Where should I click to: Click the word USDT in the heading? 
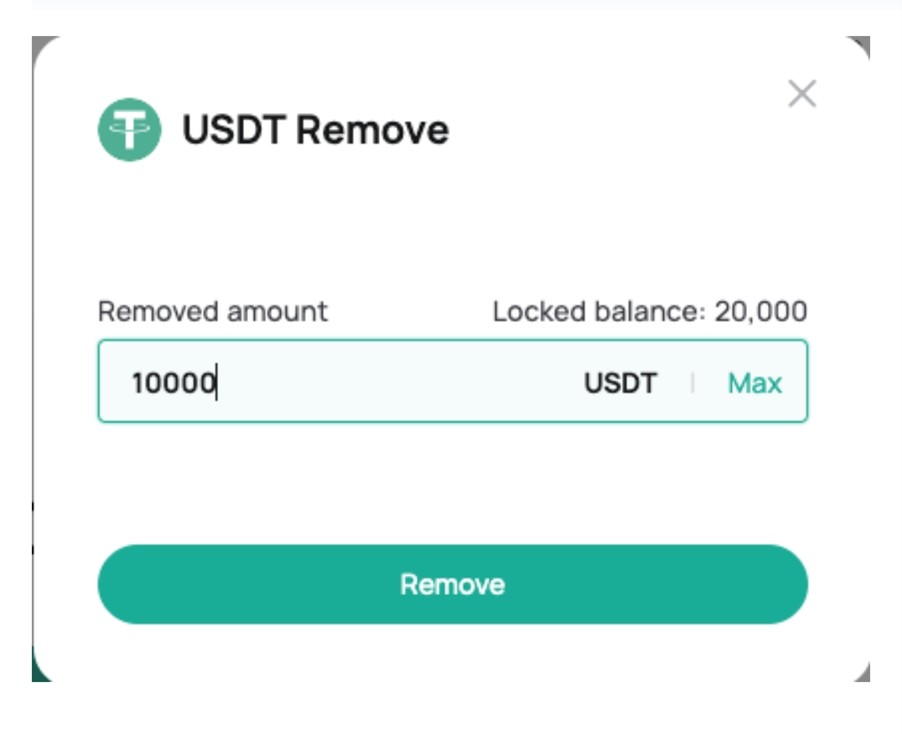[234, 129]
